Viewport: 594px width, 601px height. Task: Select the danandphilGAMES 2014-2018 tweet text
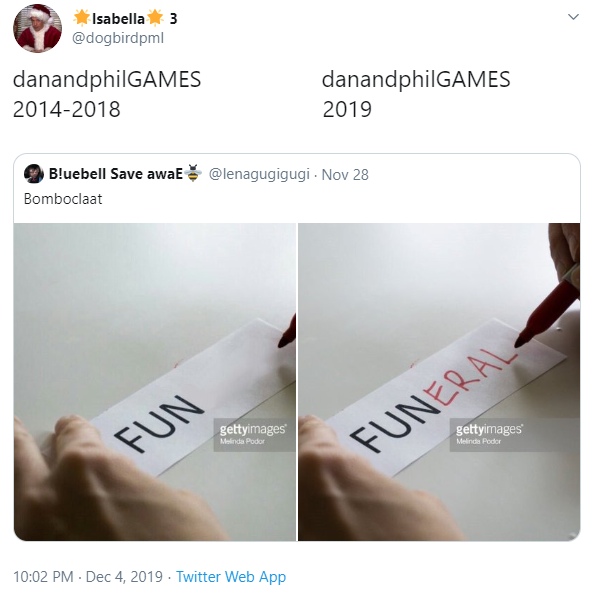pos(107,94)
